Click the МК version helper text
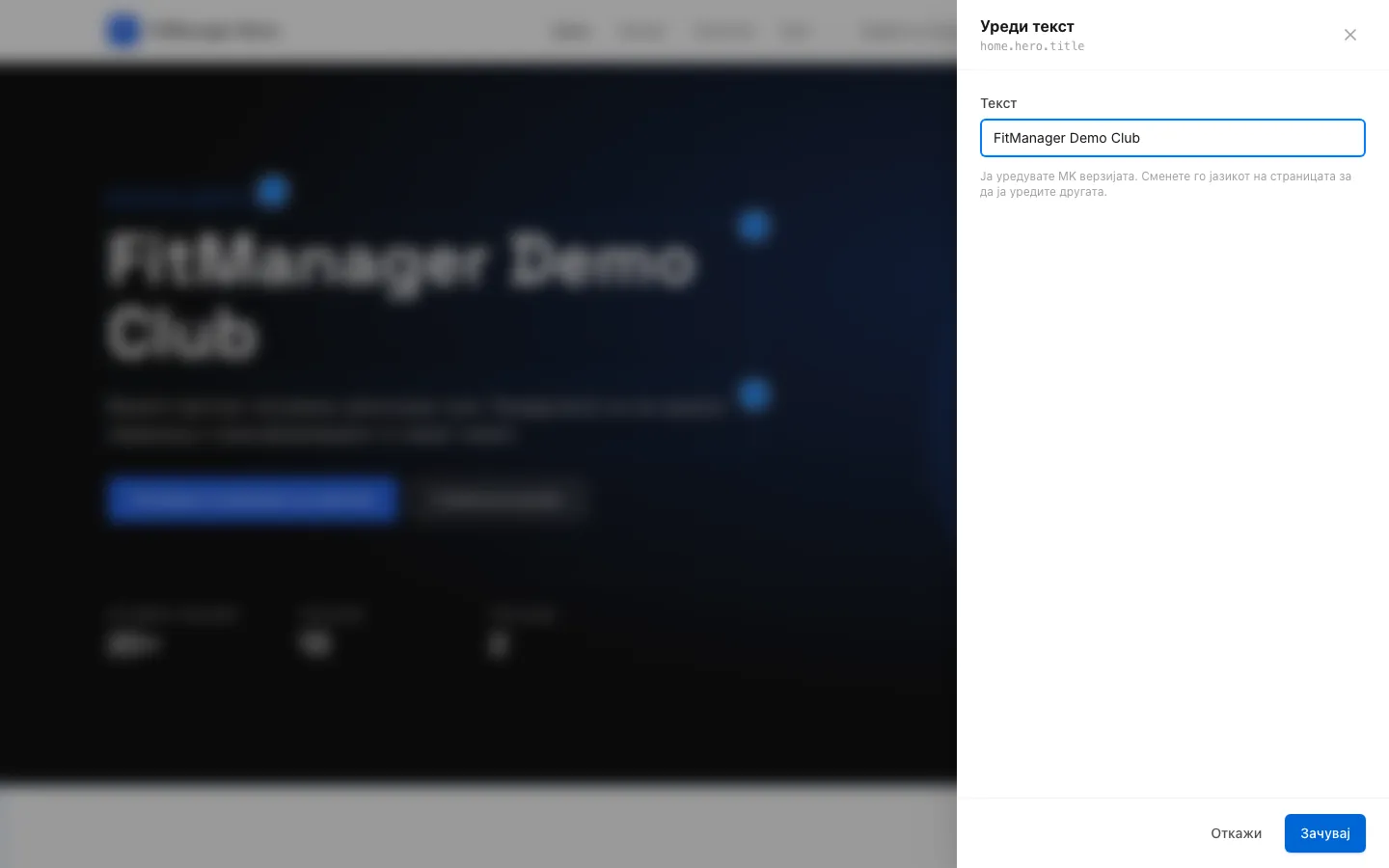 tap(1165, 184)
